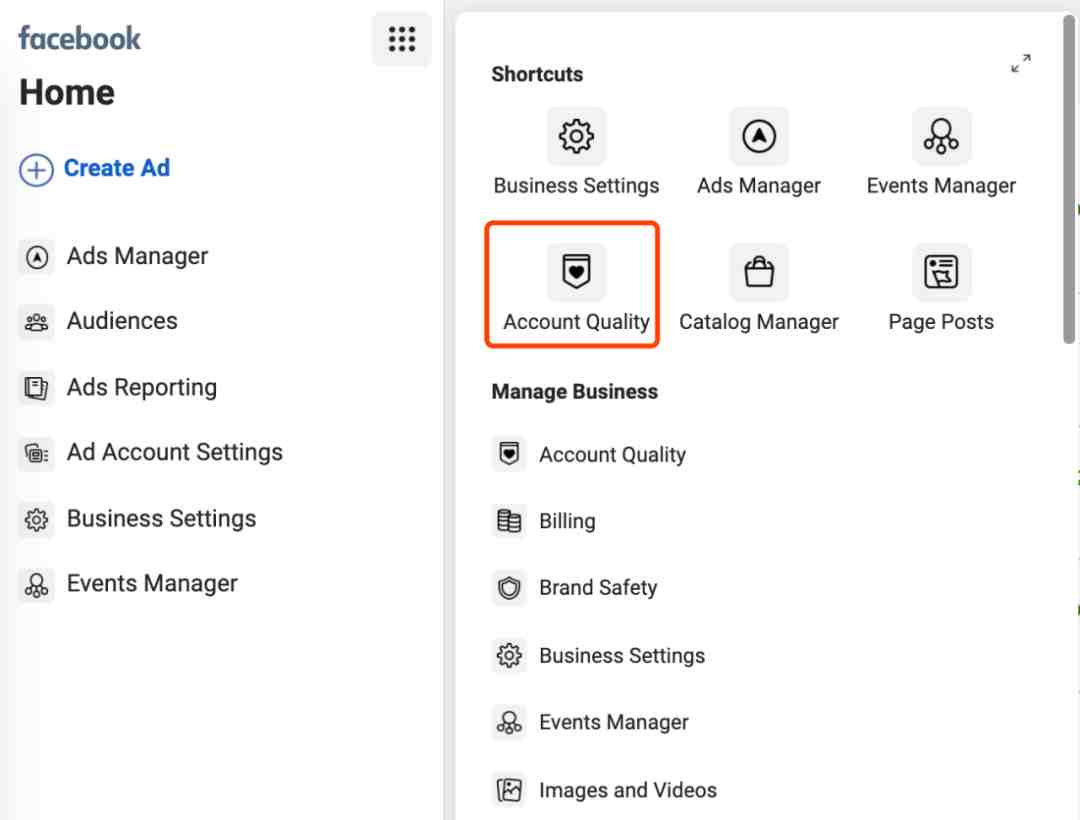Screen dimensions: 1080x820
Task: Open Events Manager shortcut tile
Action: coord(940,137)
